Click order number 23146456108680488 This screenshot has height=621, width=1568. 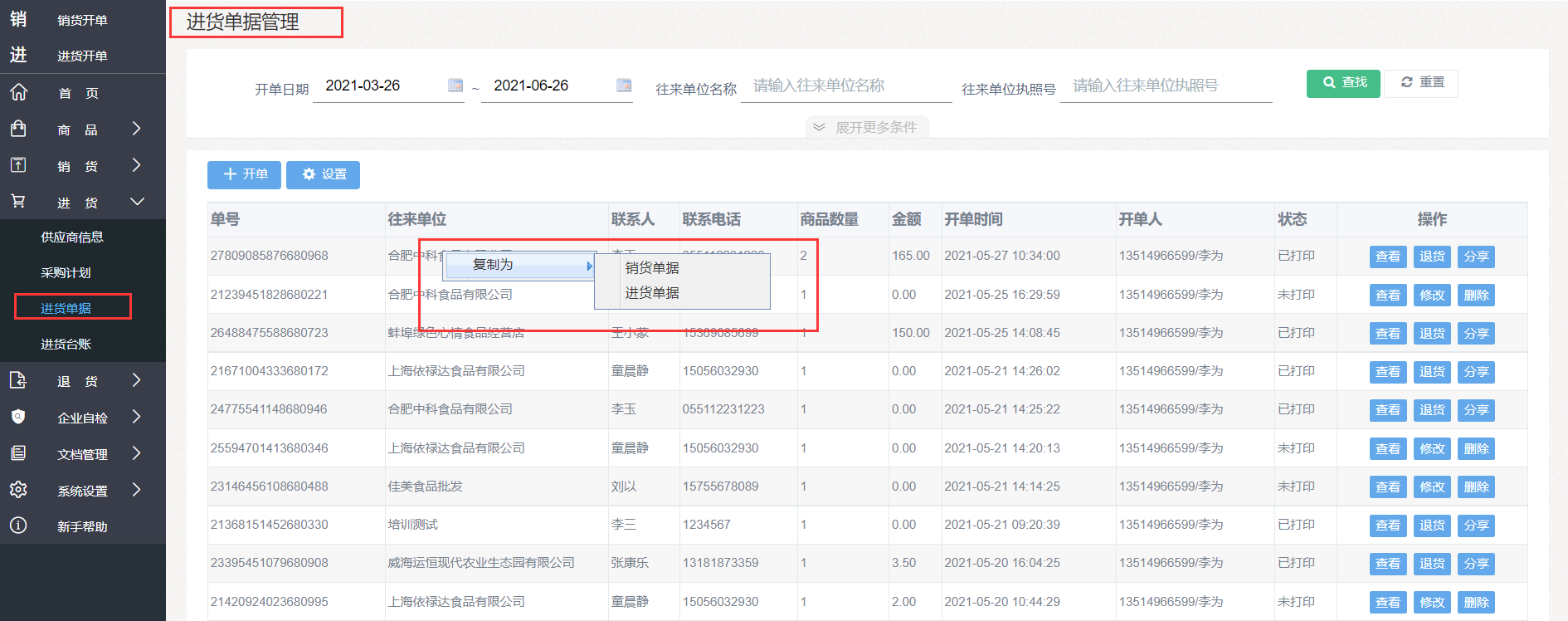coord(269,487)
